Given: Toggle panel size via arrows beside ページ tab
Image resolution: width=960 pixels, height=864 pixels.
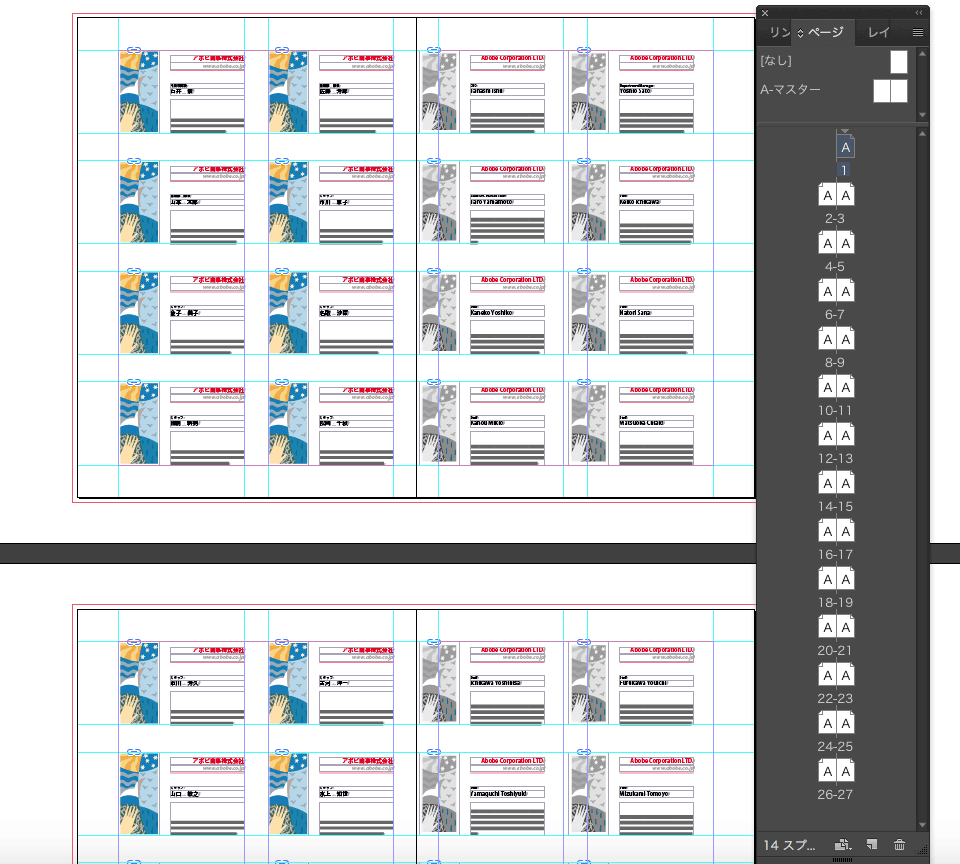Looking at the screenshot, I should [800, 33].
